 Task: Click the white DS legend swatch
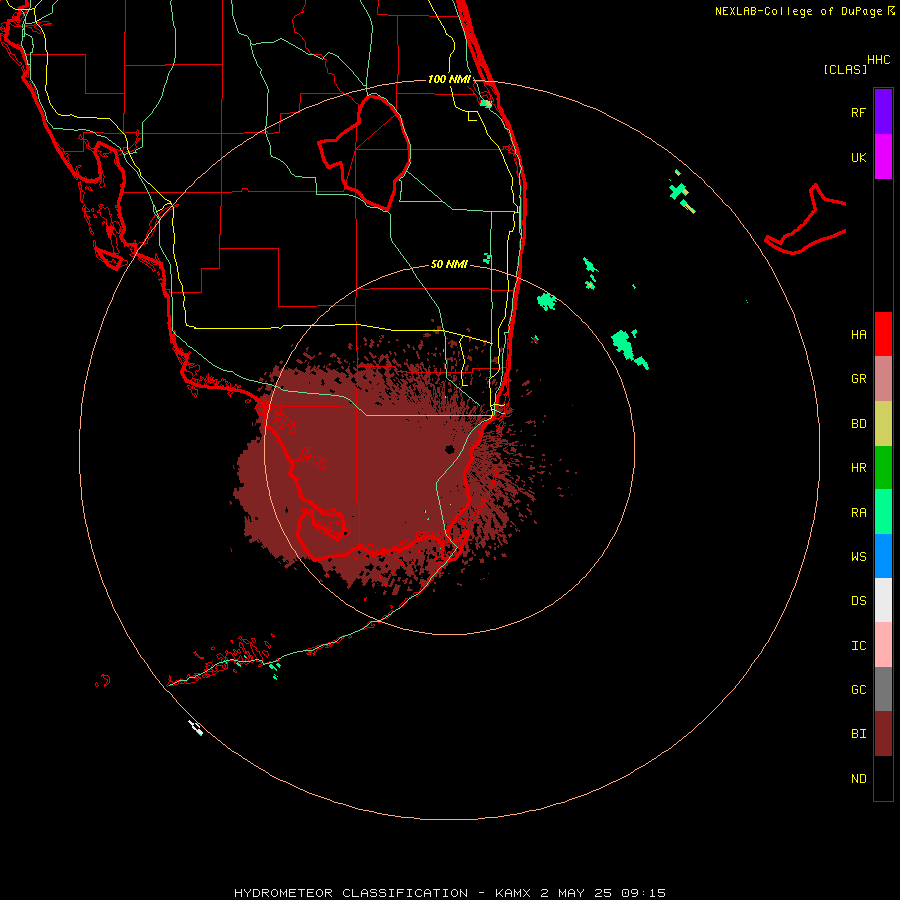tap(883, 600)
